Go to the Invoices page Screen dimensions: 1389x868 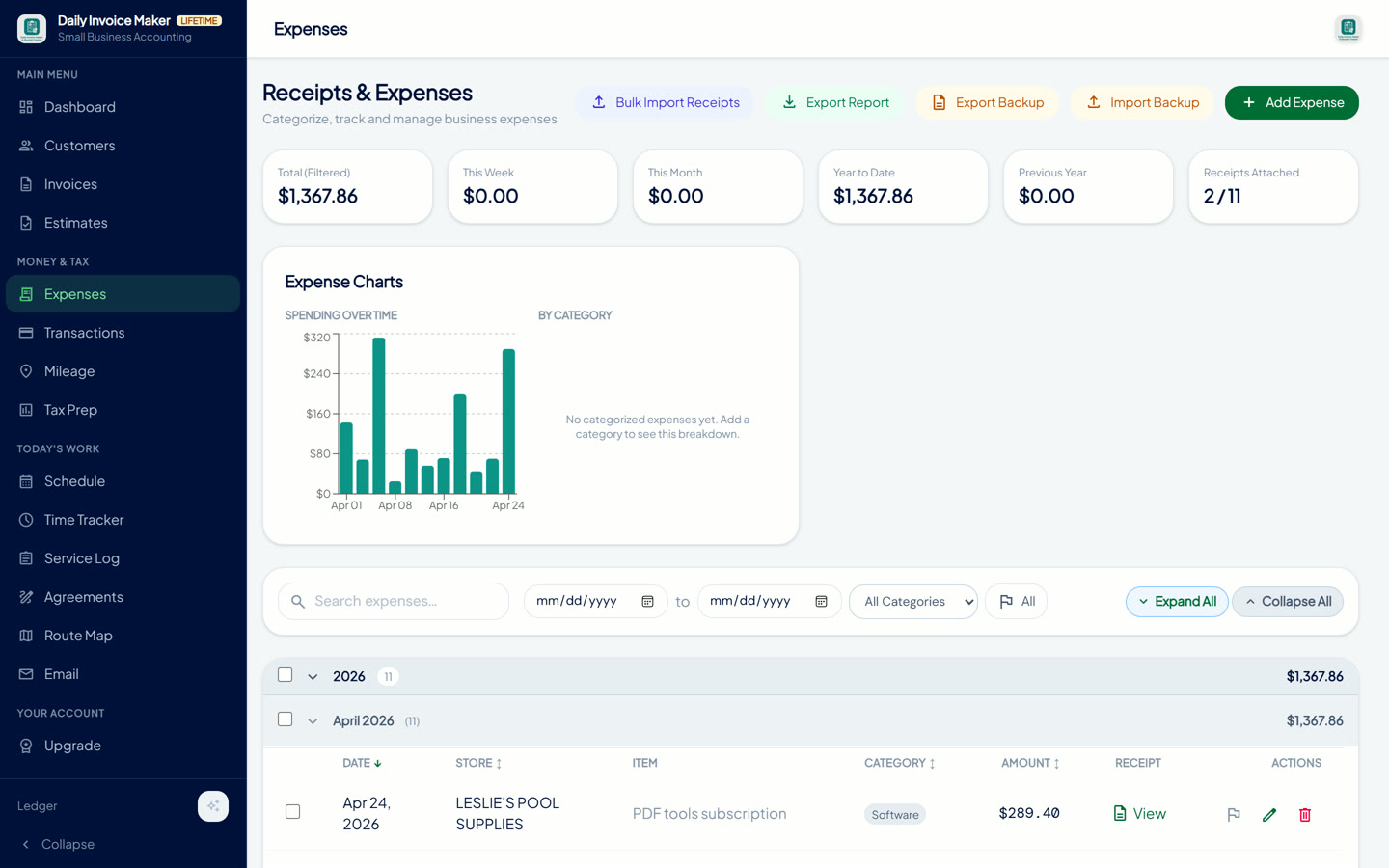(x=123, y=184)
